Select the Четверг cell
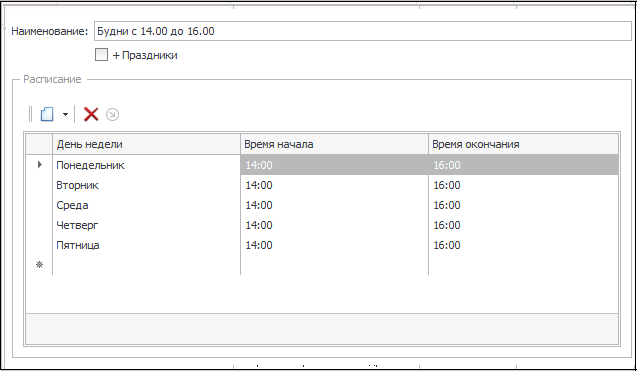This screenshot has height=371, width=637. point(146,225)
